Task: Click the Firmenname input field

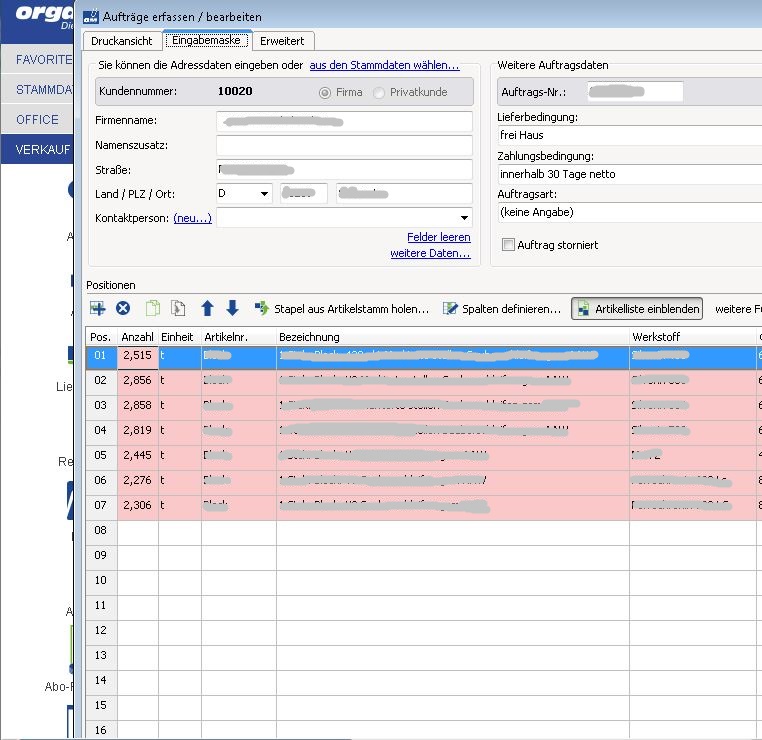Action: pos(344,121)
